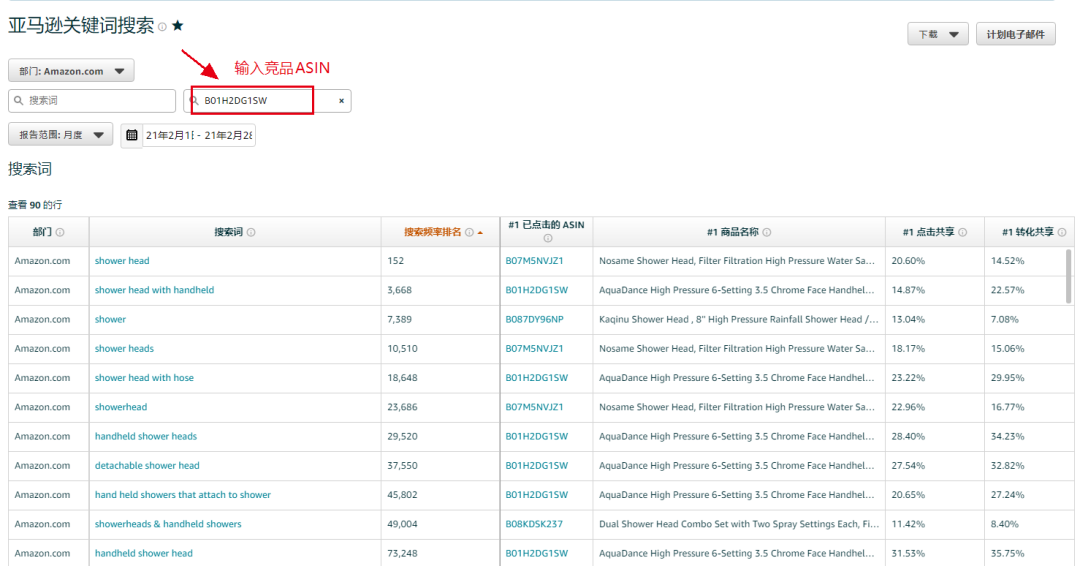
Task: Click the star favorite icon beside page title
Action: (178, 26)
